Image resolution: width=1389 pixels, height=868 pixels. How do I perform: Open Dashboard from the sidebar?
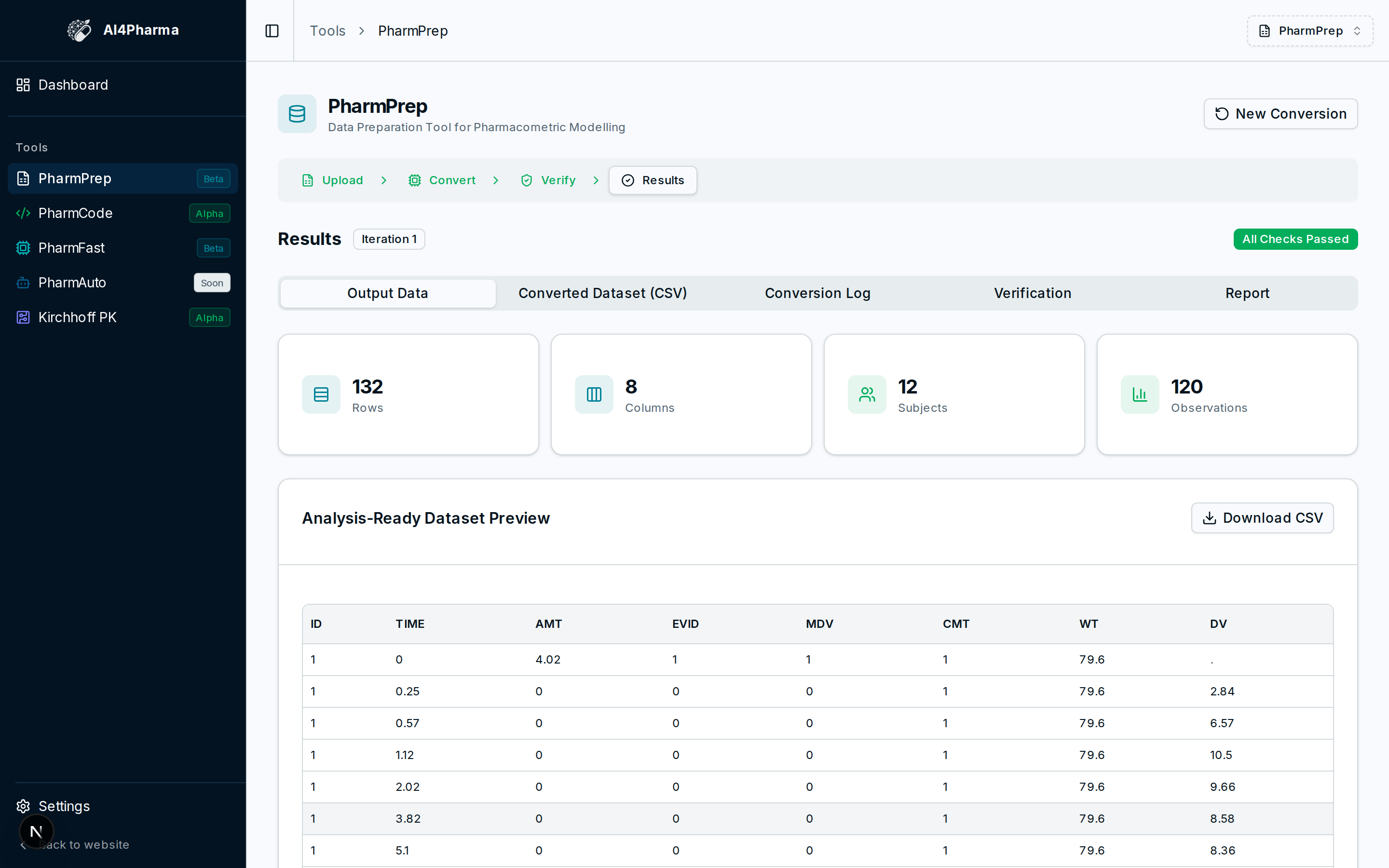click(x=123, y=85)
